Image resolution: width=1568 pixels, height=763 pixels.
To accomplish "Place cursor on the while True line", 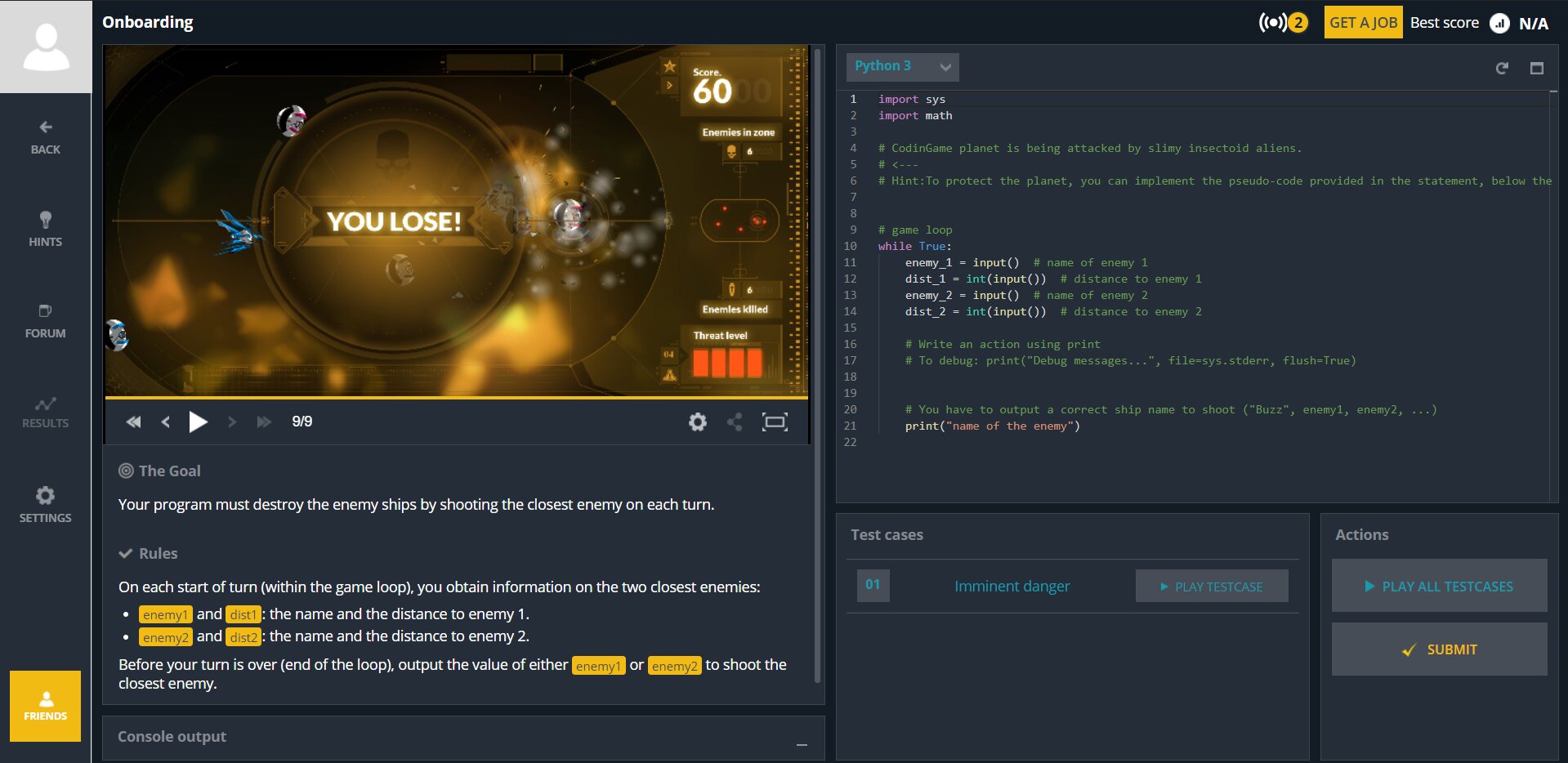I will pyautogui.click(x=914, y=246).
